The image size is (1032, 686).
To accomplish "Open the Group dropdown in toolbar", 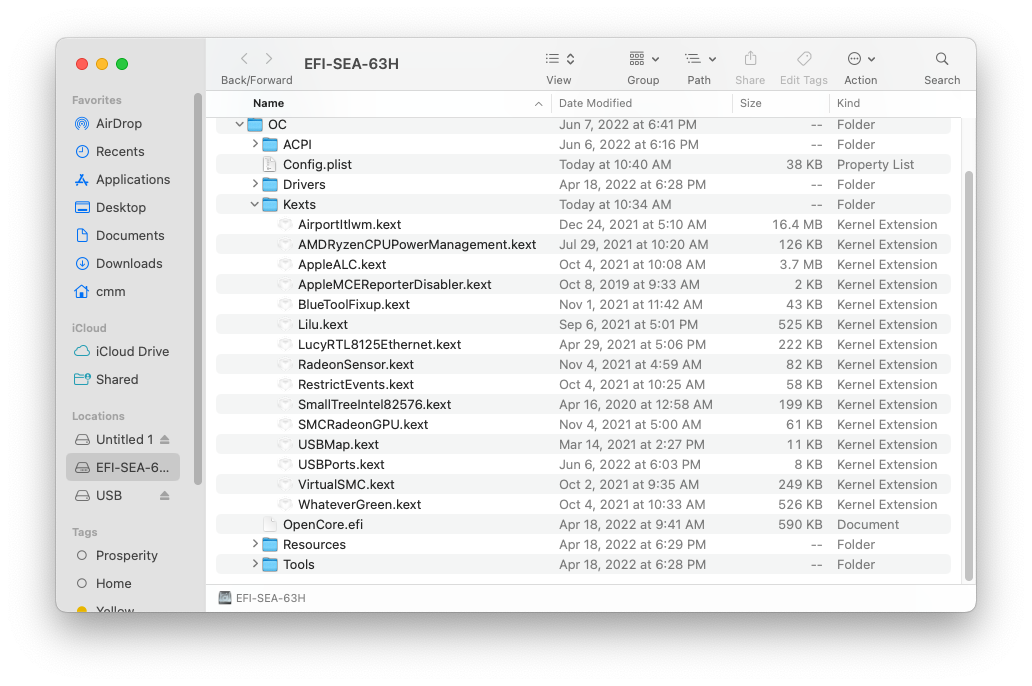I will coord(643,60).
